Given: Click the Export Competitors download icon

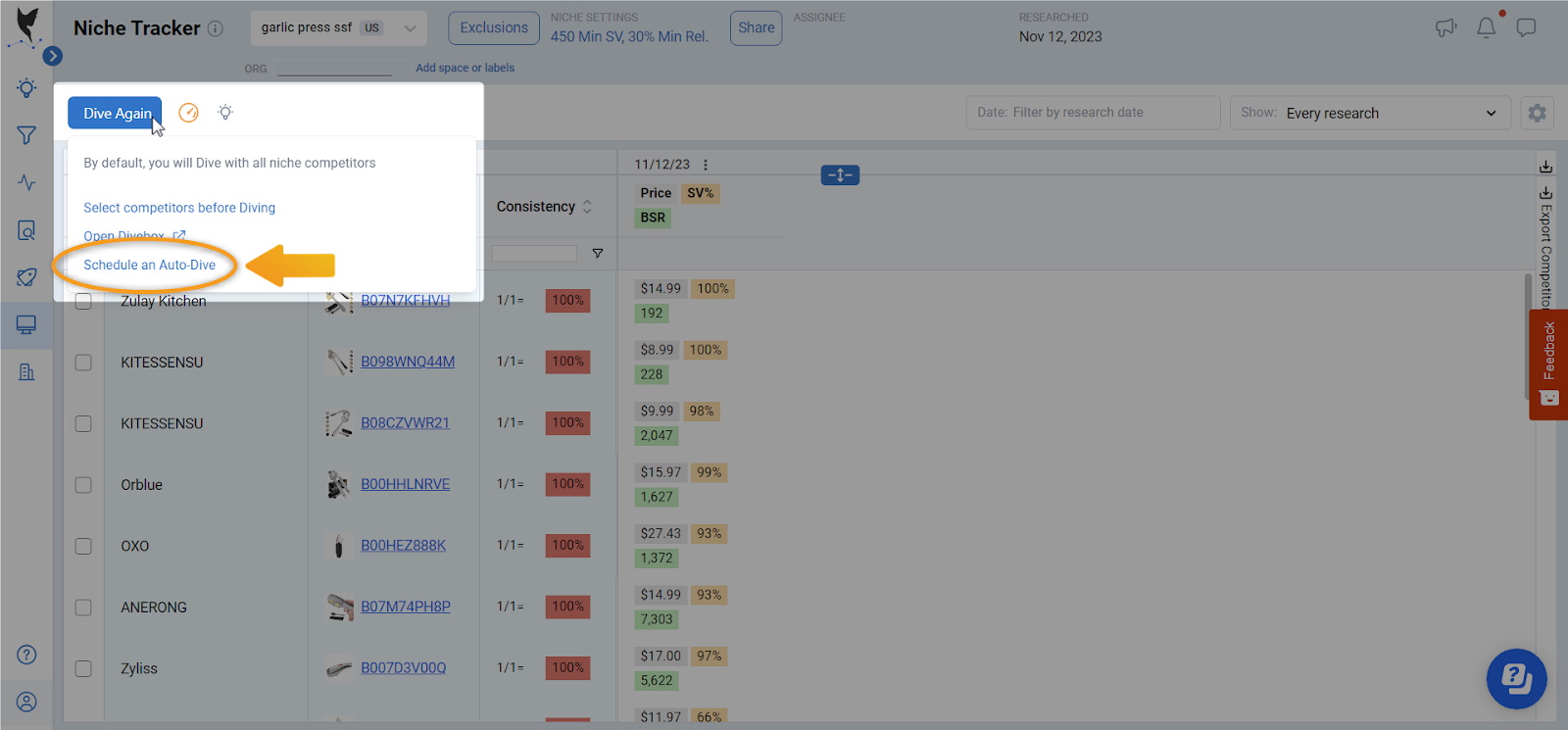Looking at the screenshot, I should click(x=1545, y=193).
